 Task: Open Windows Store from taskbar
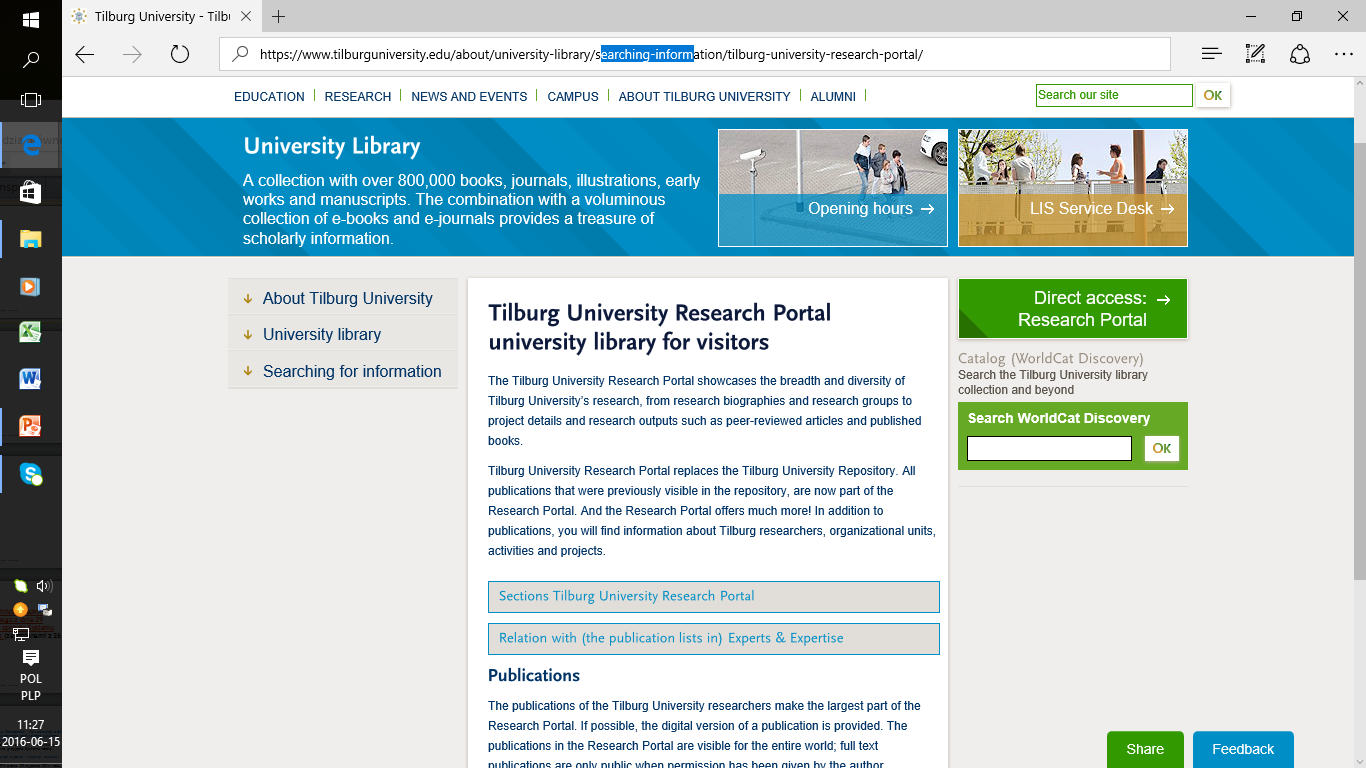pos(31,192)
